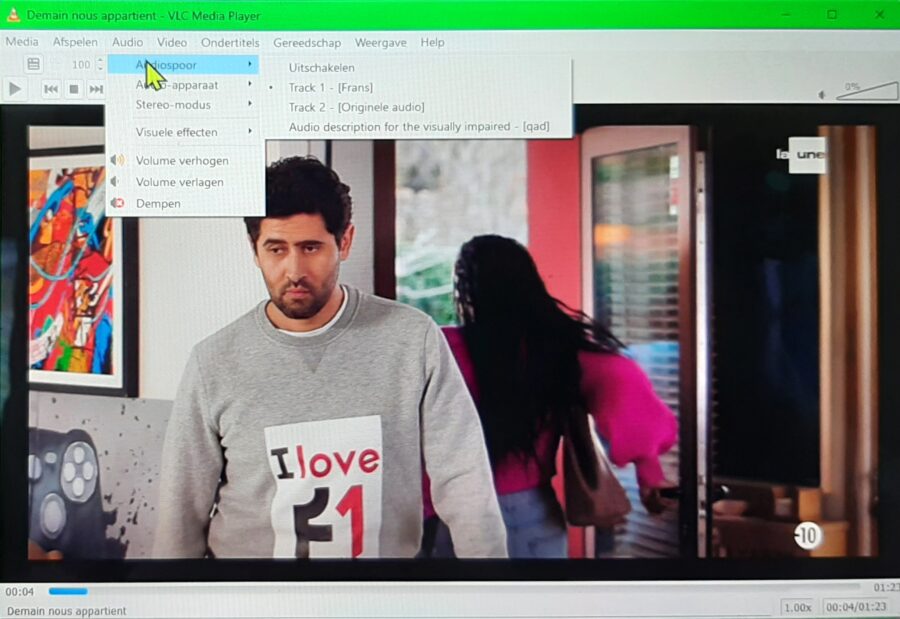Open the Ondertitels menu
900x619 pixels.
pos(230,43)
